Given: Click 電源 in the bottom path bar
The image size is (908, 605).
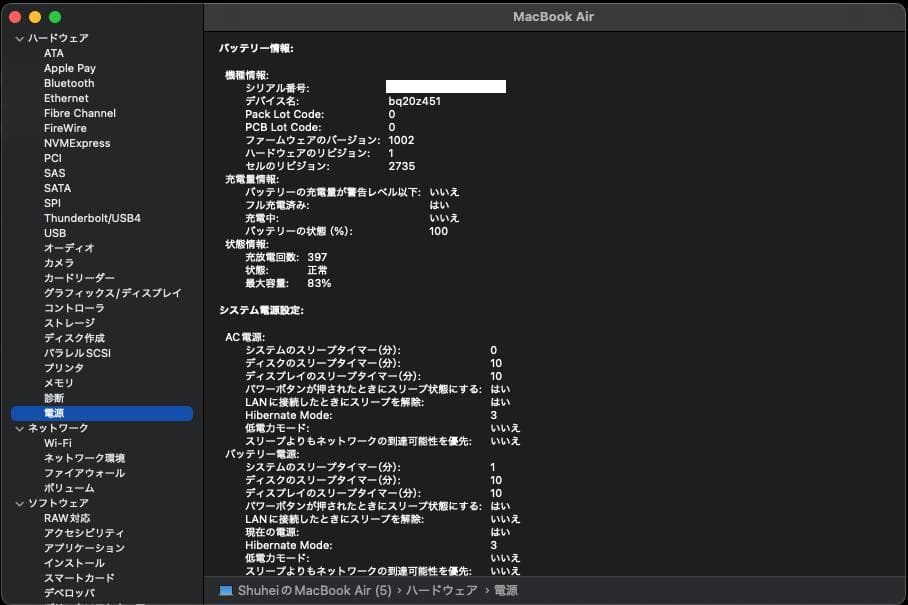Looking at the screenshot, I should point(506,591).
